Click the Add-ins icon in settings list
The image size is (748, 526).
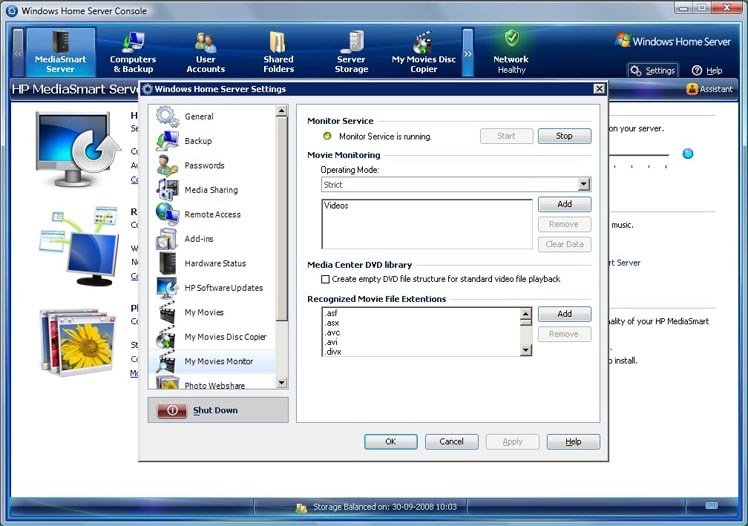click(x=167, y=239)
